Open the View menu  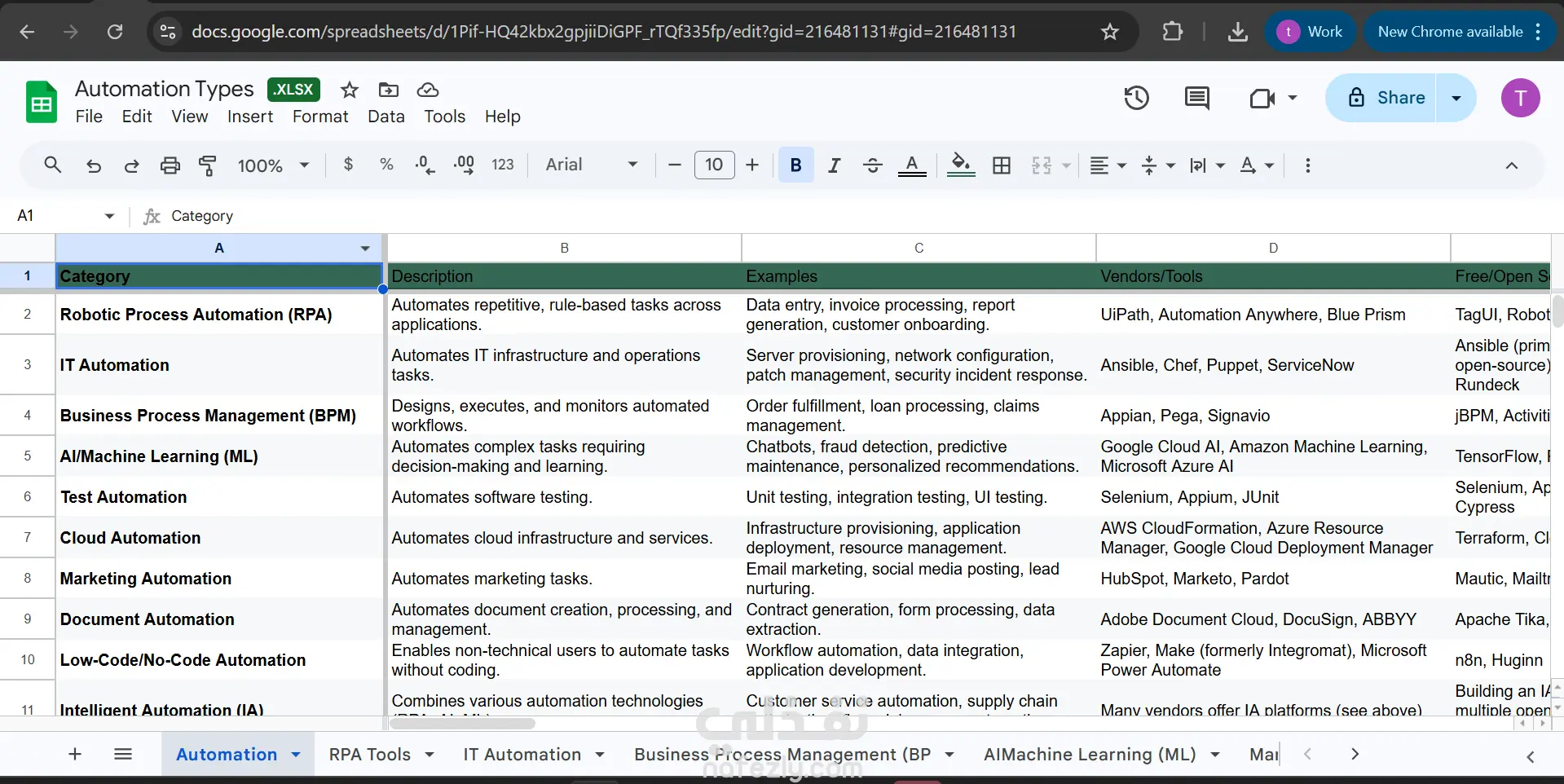190,117
